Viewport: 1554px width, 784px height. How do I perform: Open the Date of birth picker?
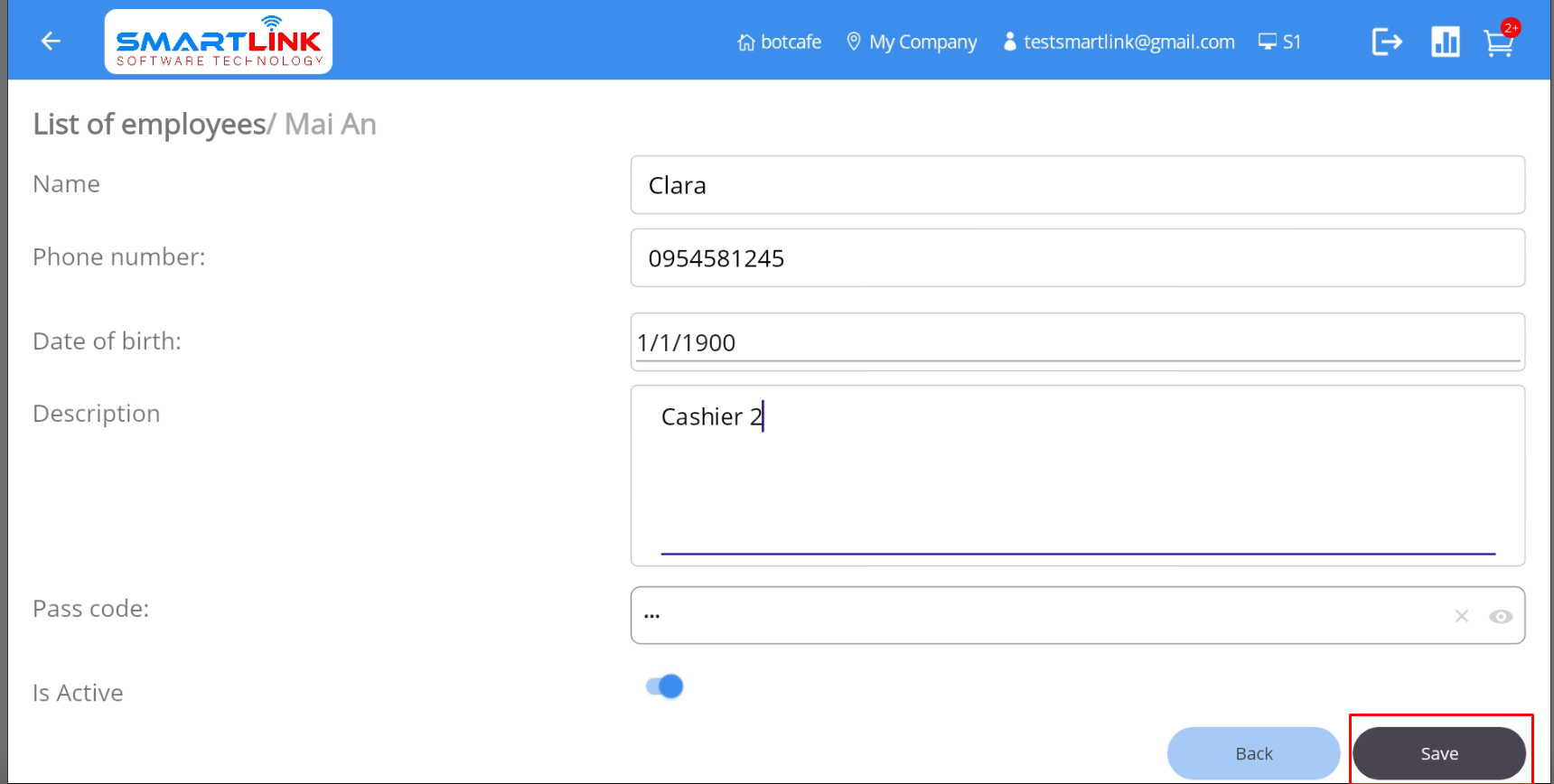pyautogui.click(x=1077, y=342)
